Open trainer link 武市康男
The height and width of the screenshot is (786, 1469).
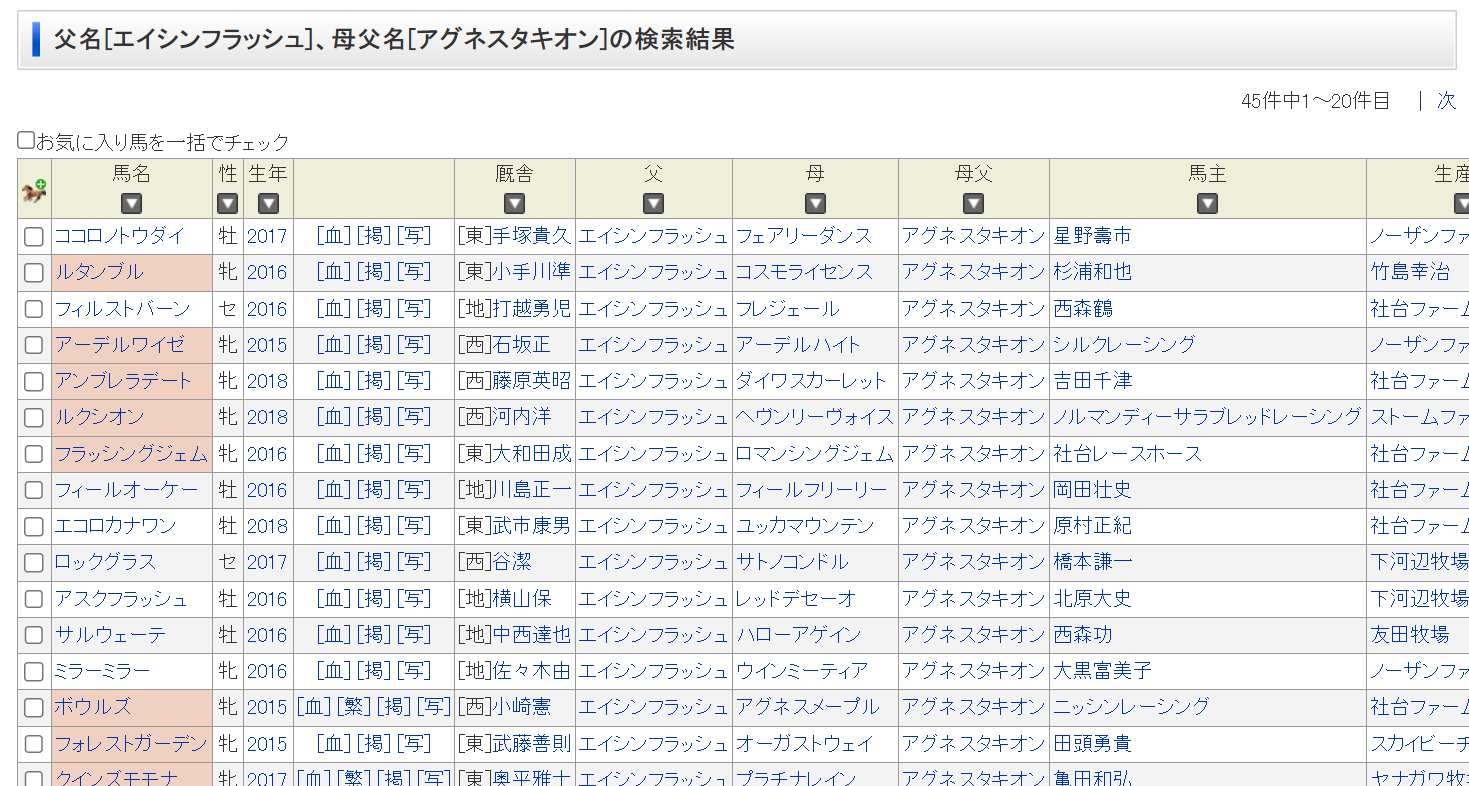click(532, 526)
